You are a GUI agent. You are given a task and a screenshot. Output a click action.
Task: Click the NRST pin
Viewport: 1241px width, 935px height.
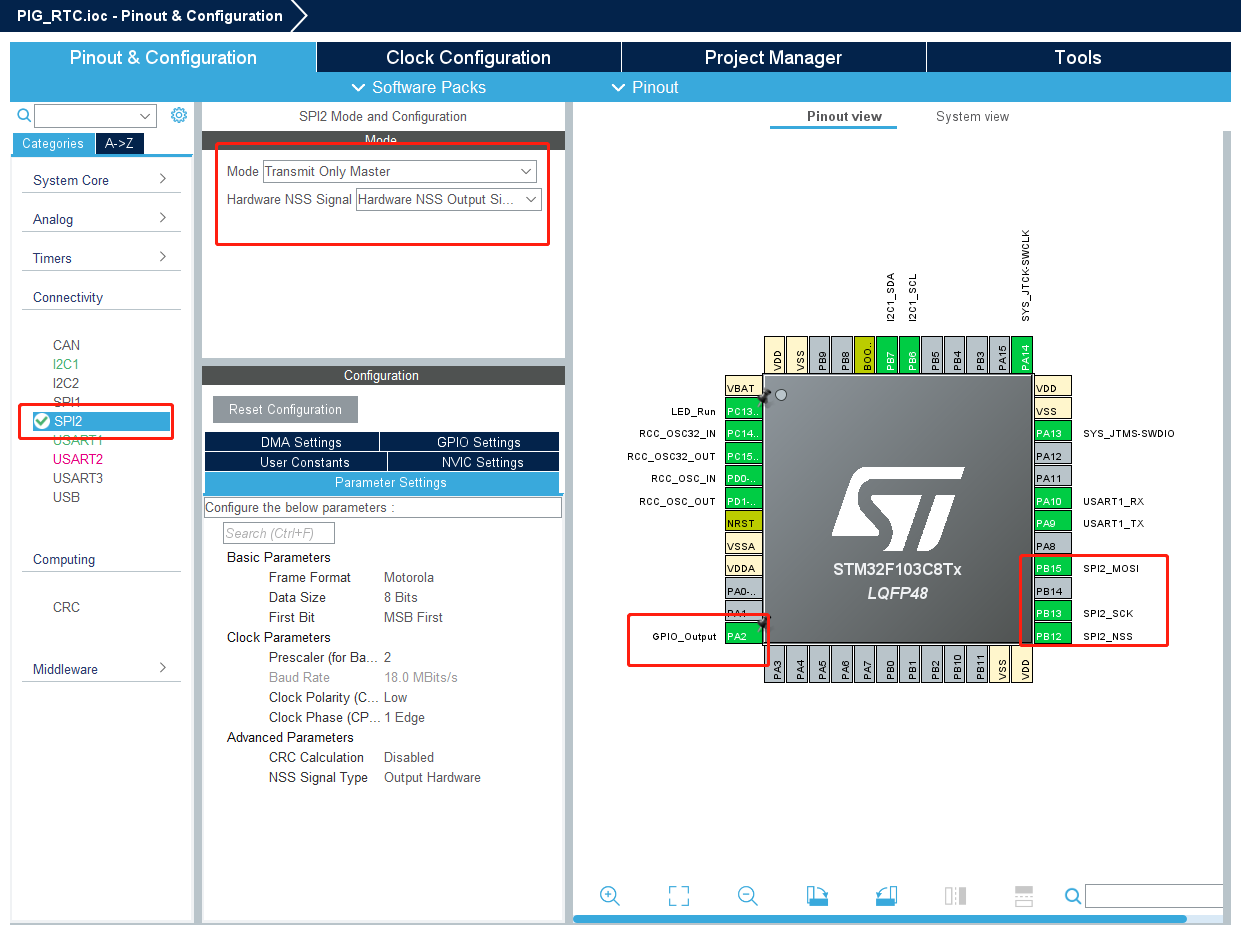coord(744,522)
